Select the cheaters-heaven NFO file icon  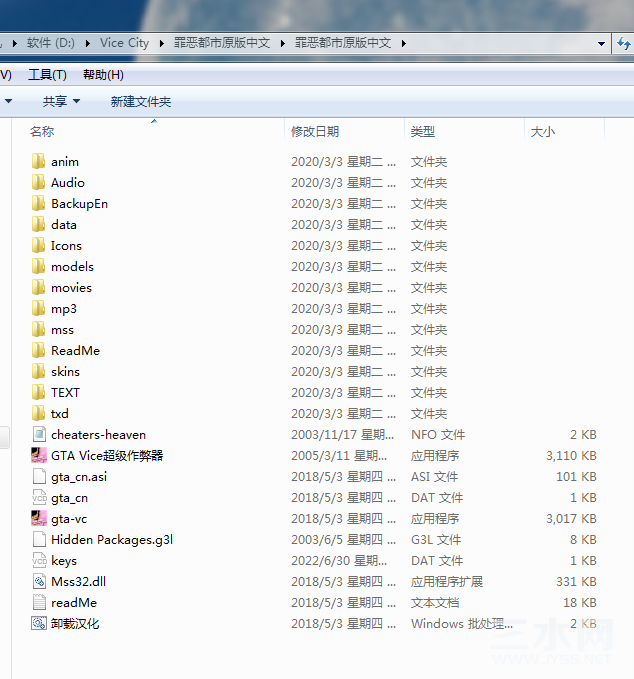(39, 434)
